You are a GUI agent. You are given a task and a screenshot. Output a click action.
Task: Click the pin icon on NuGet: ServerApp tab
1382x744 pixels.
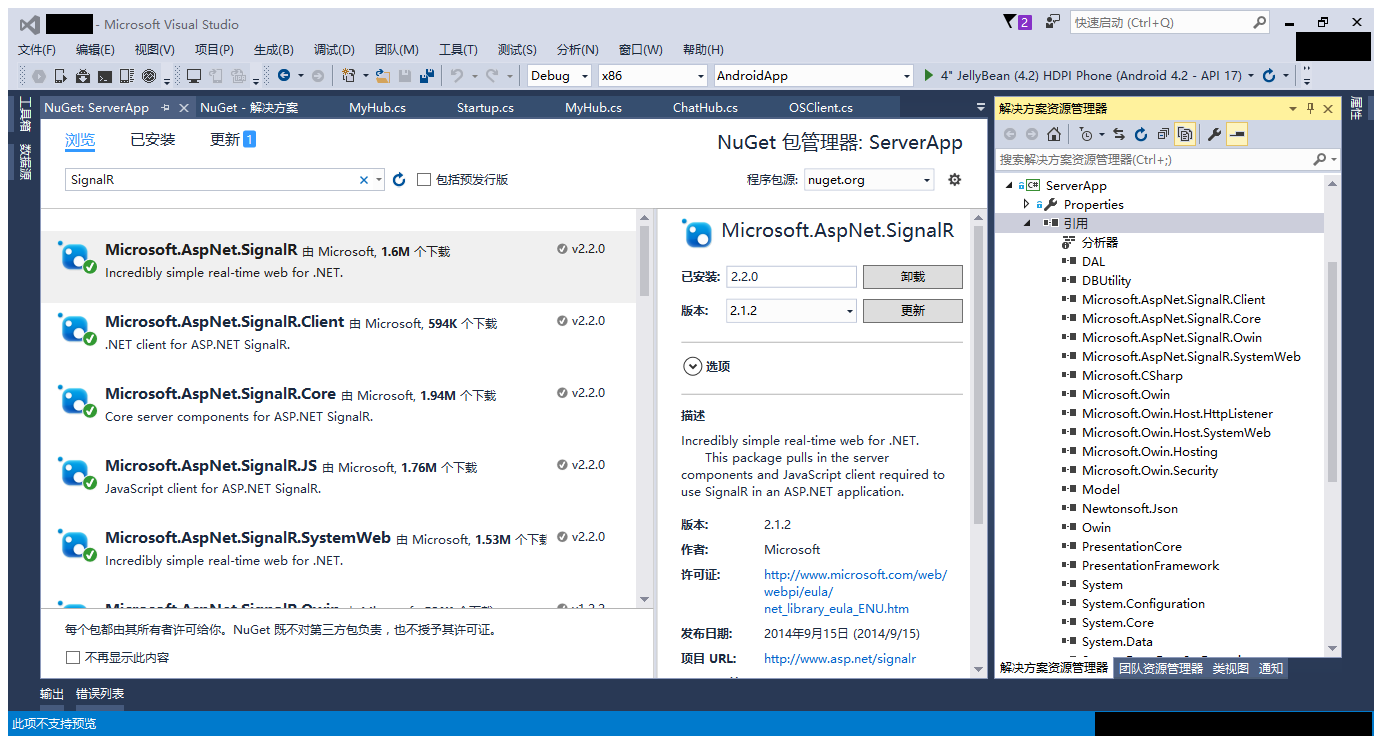pos(165,108)
